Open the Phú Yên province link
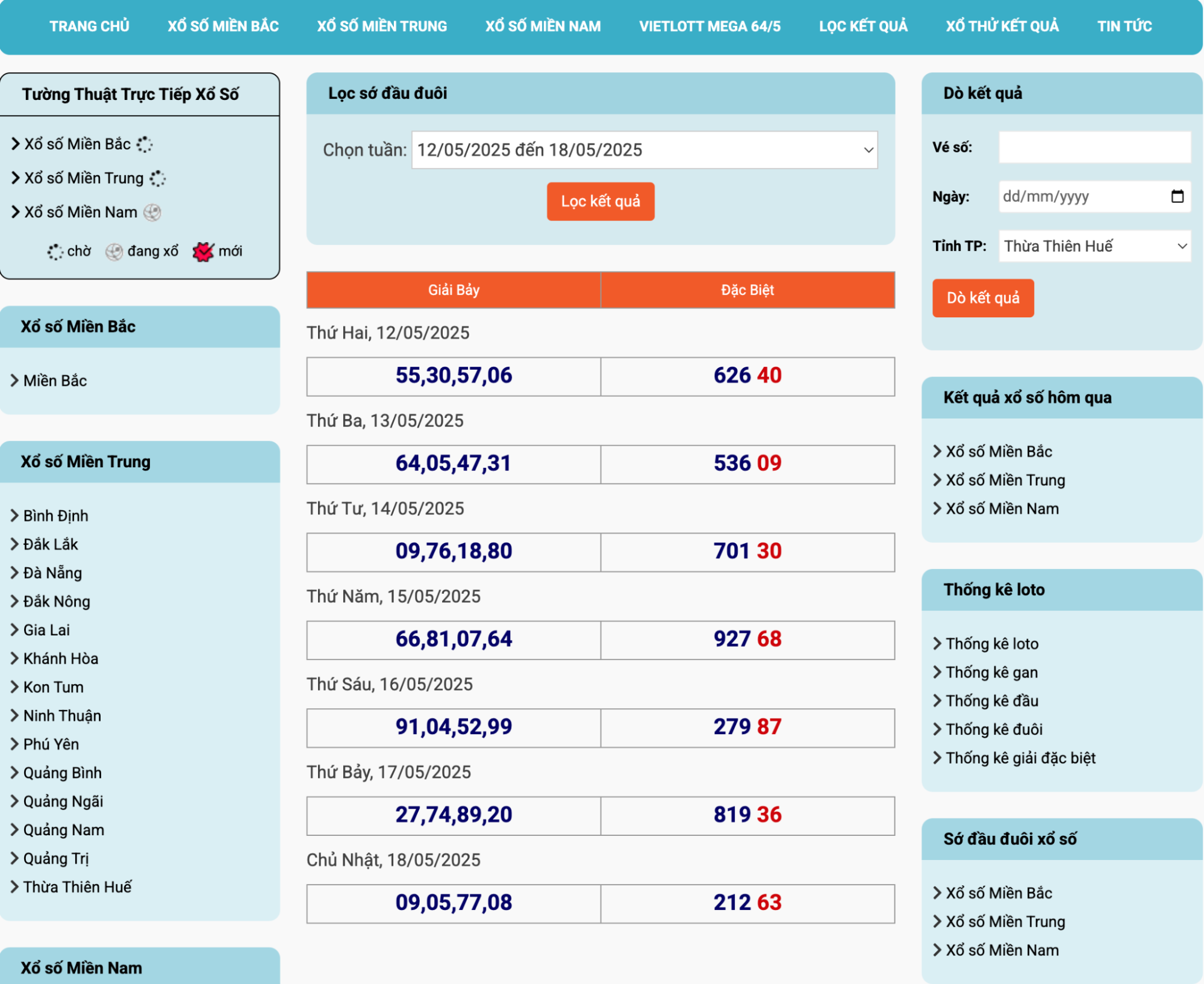This screenshot has width=1204, height=984. pyautogui.click(x=51, y=744)
